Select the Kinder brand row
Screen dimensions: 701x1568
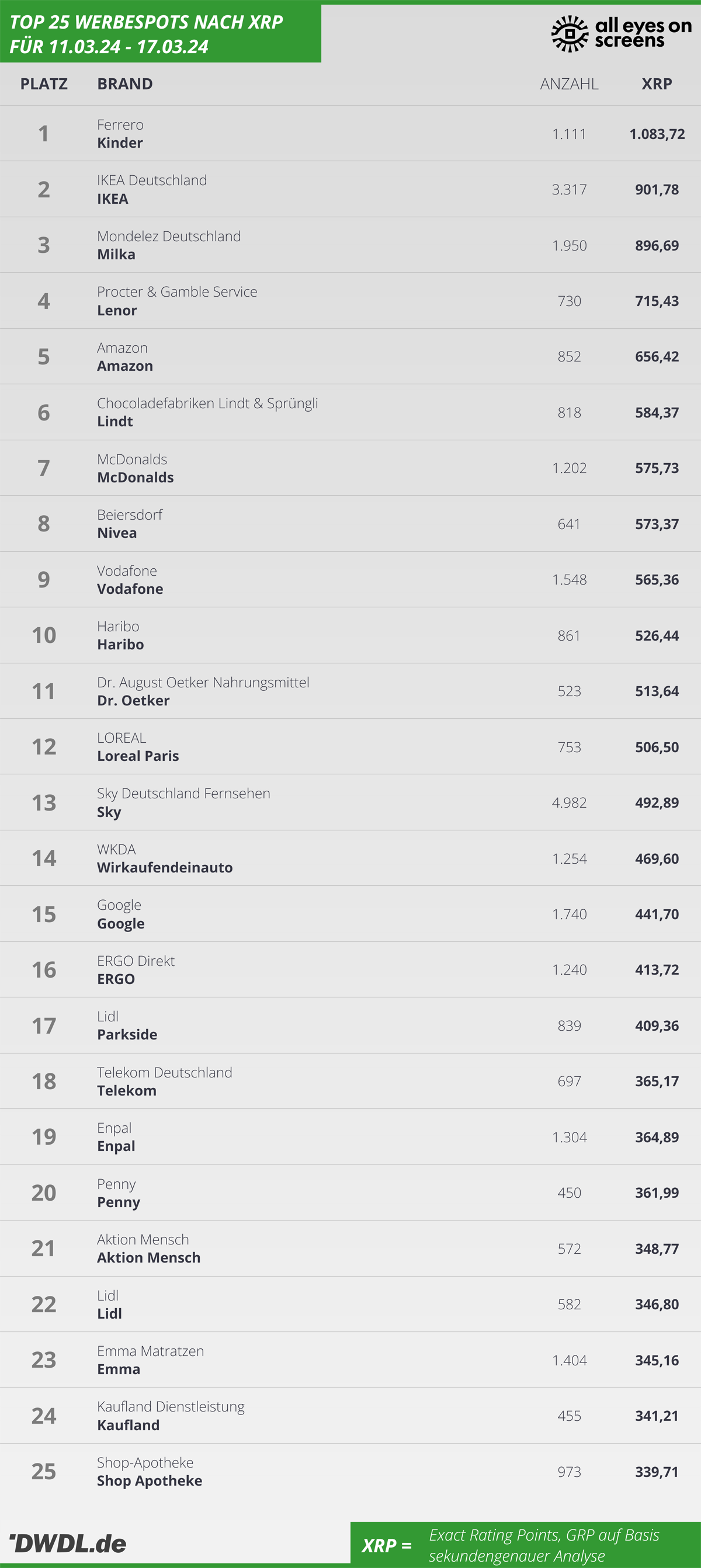tap(350, 133)
